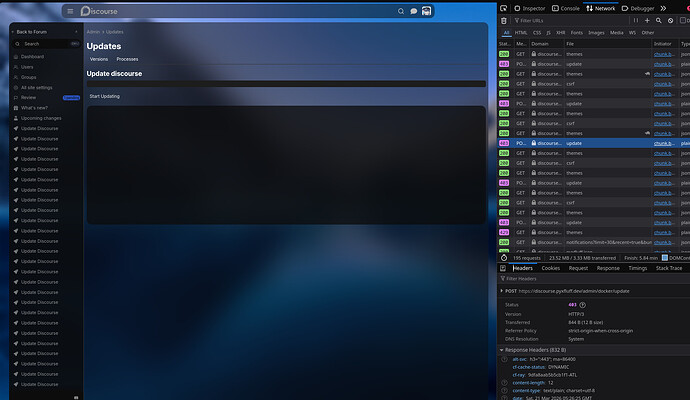
Task: Sort network requests by File column header
Action: 607,44
